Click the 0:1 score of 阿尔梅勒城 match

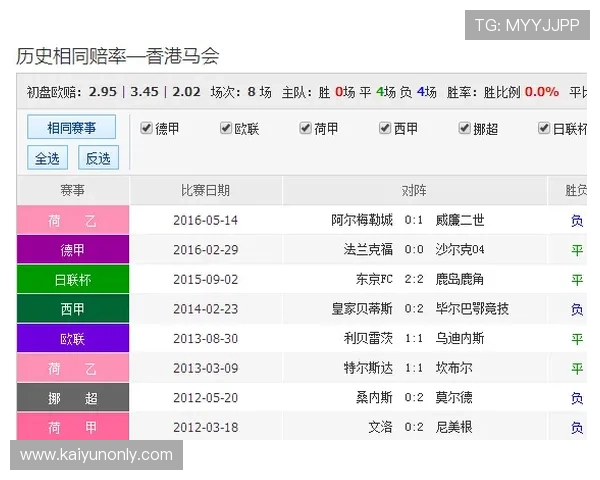[x=414, y=220]
